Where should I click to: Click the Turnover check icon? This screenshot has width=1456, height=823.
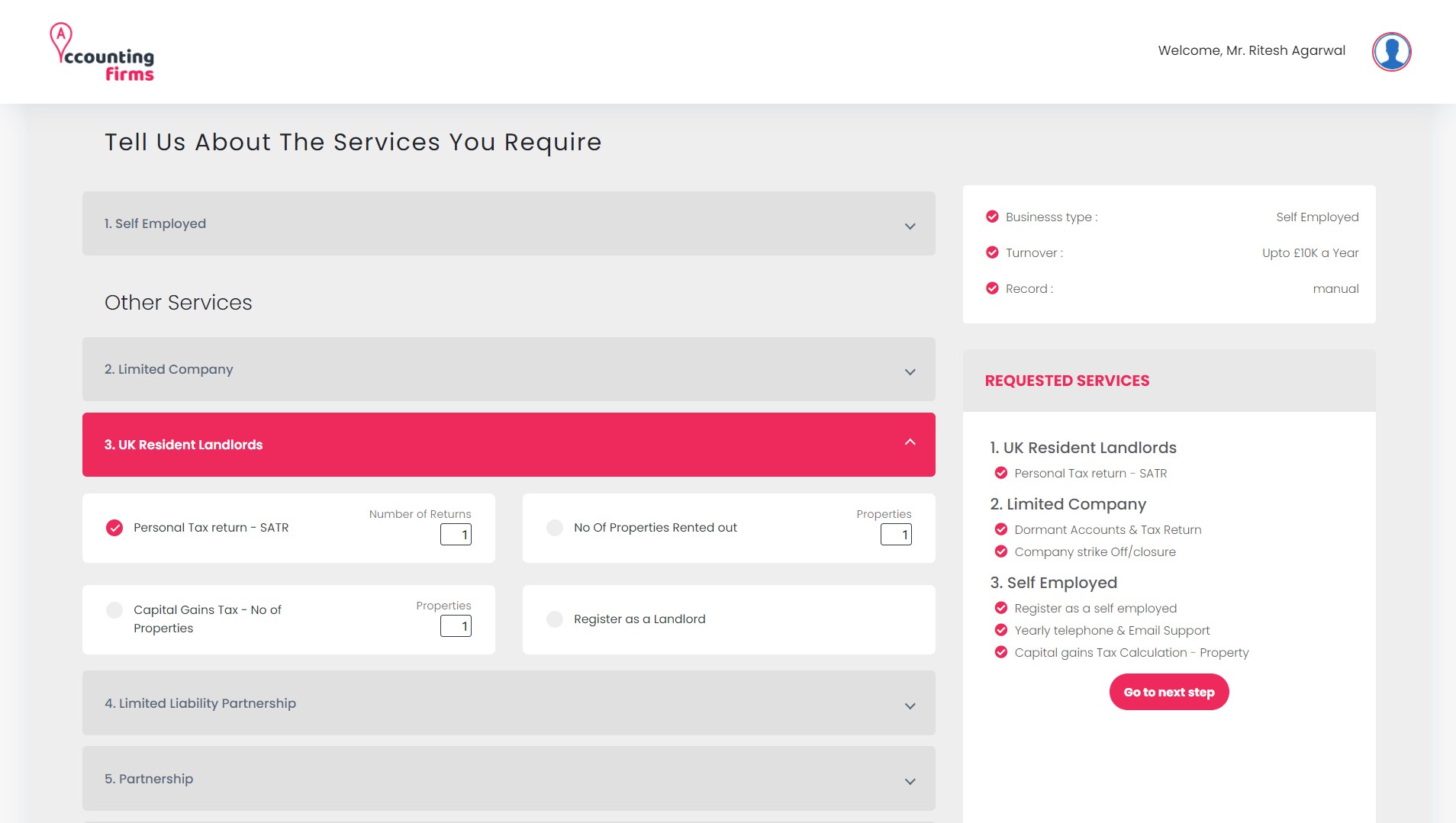(x=992, y=252)
